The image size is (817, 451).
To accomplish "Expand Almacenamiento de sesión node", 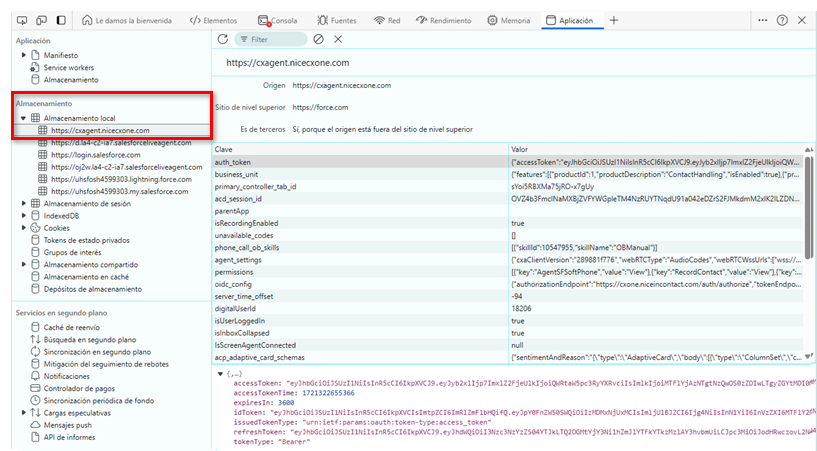I will pyautogui.click(x=23, y=203).
